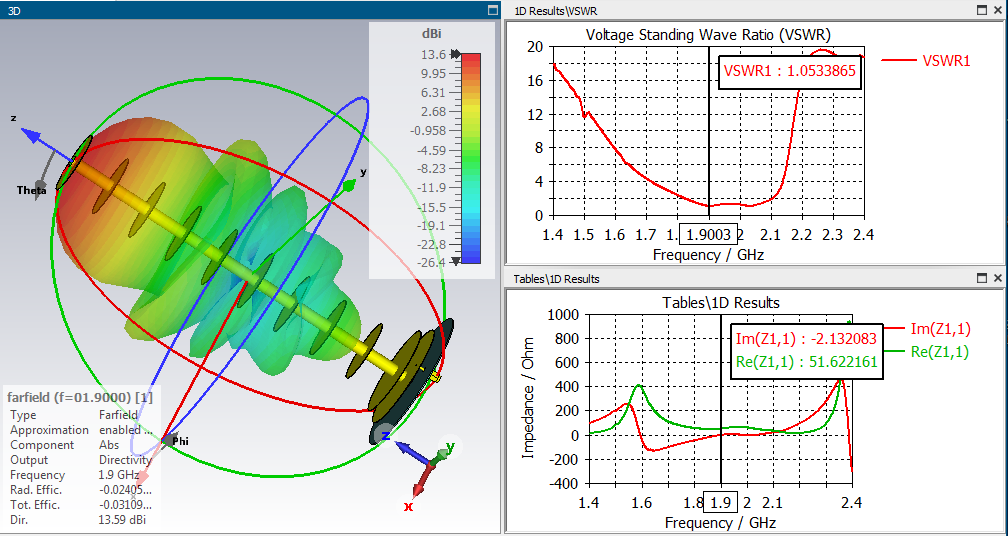Click the dBi color ramp bar
This screenshot has height=536, width=1008.
click(x=471, y=158)
